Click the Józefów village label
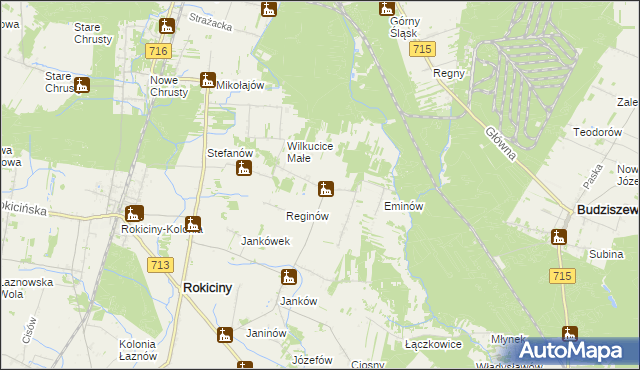Image resolution: width=640 pixels, height=370 pixels. [312, 360]
